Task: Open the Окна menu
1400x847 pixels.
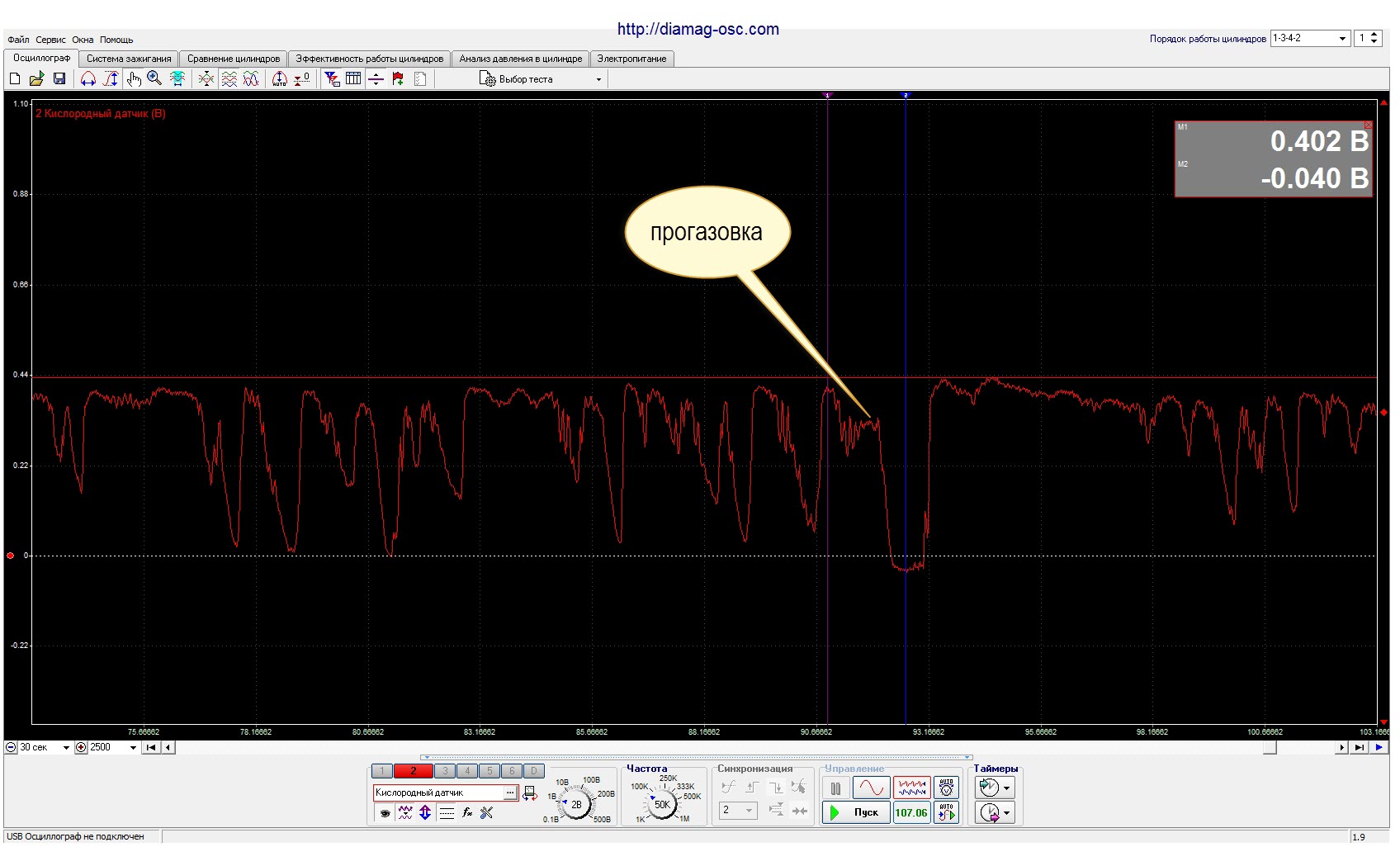Action: click(x=83, y=40)
